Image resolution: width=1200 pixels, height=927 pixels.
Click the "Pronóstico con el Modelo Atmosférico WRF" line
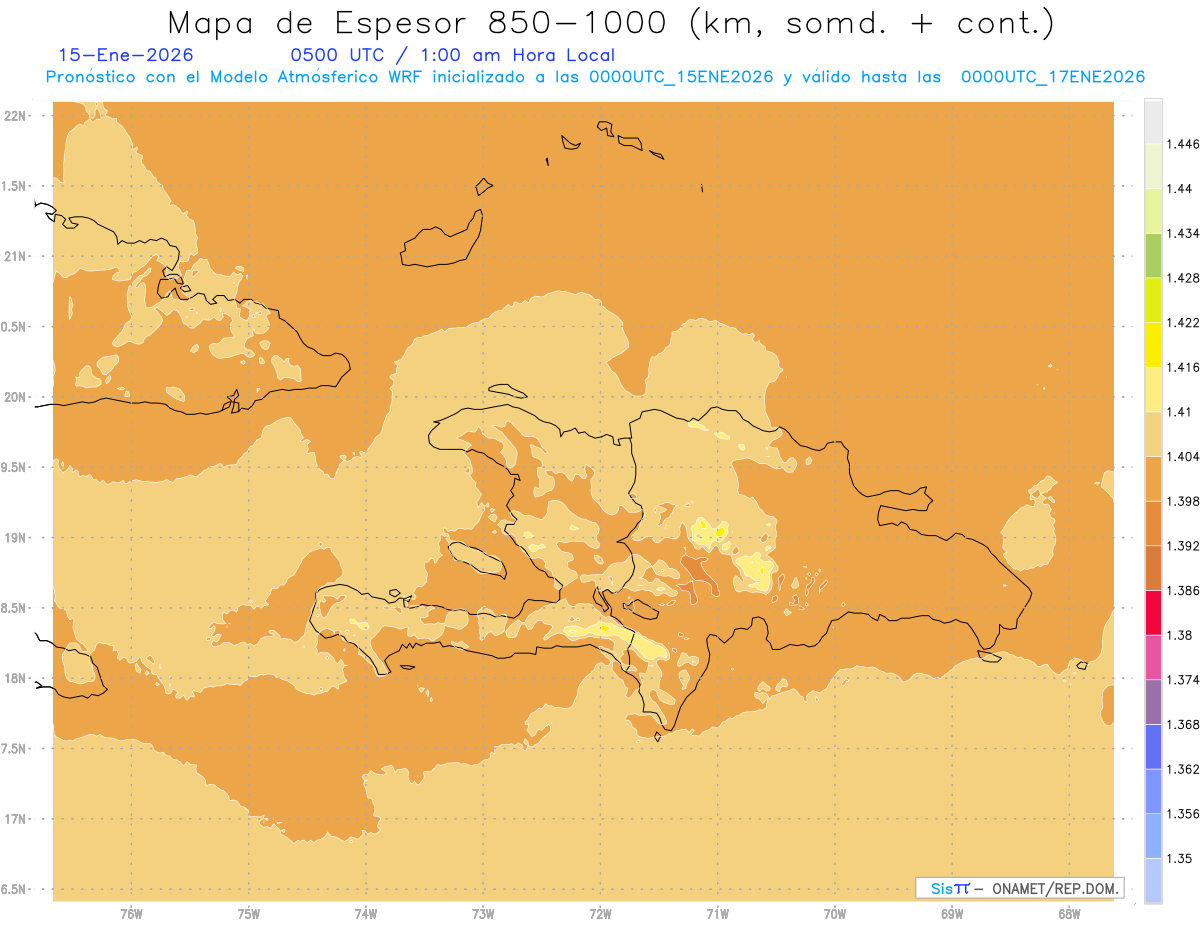(595, 77)
